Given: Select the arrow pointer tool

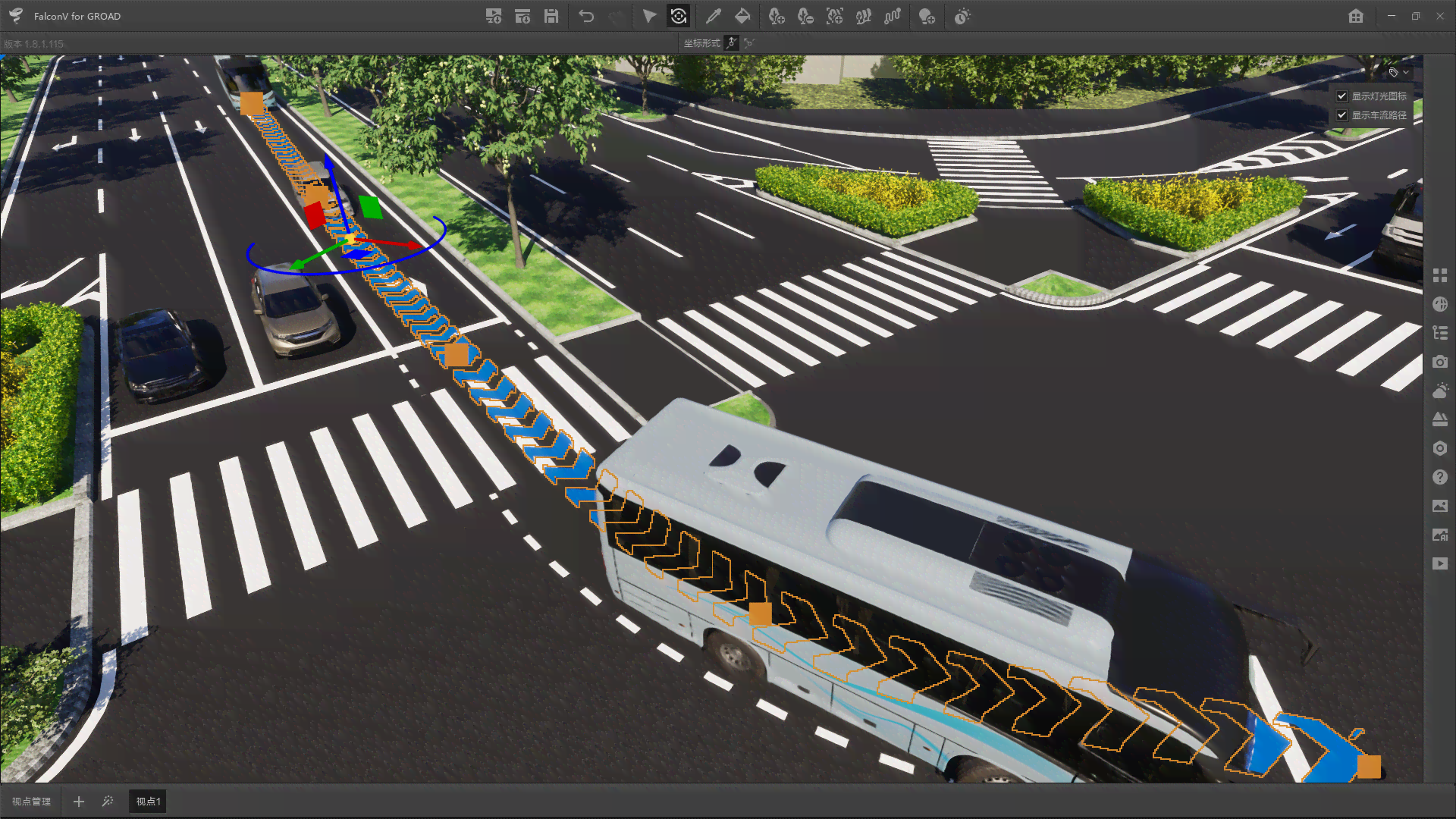Looking at the screenshot, I should coord(649,16).
